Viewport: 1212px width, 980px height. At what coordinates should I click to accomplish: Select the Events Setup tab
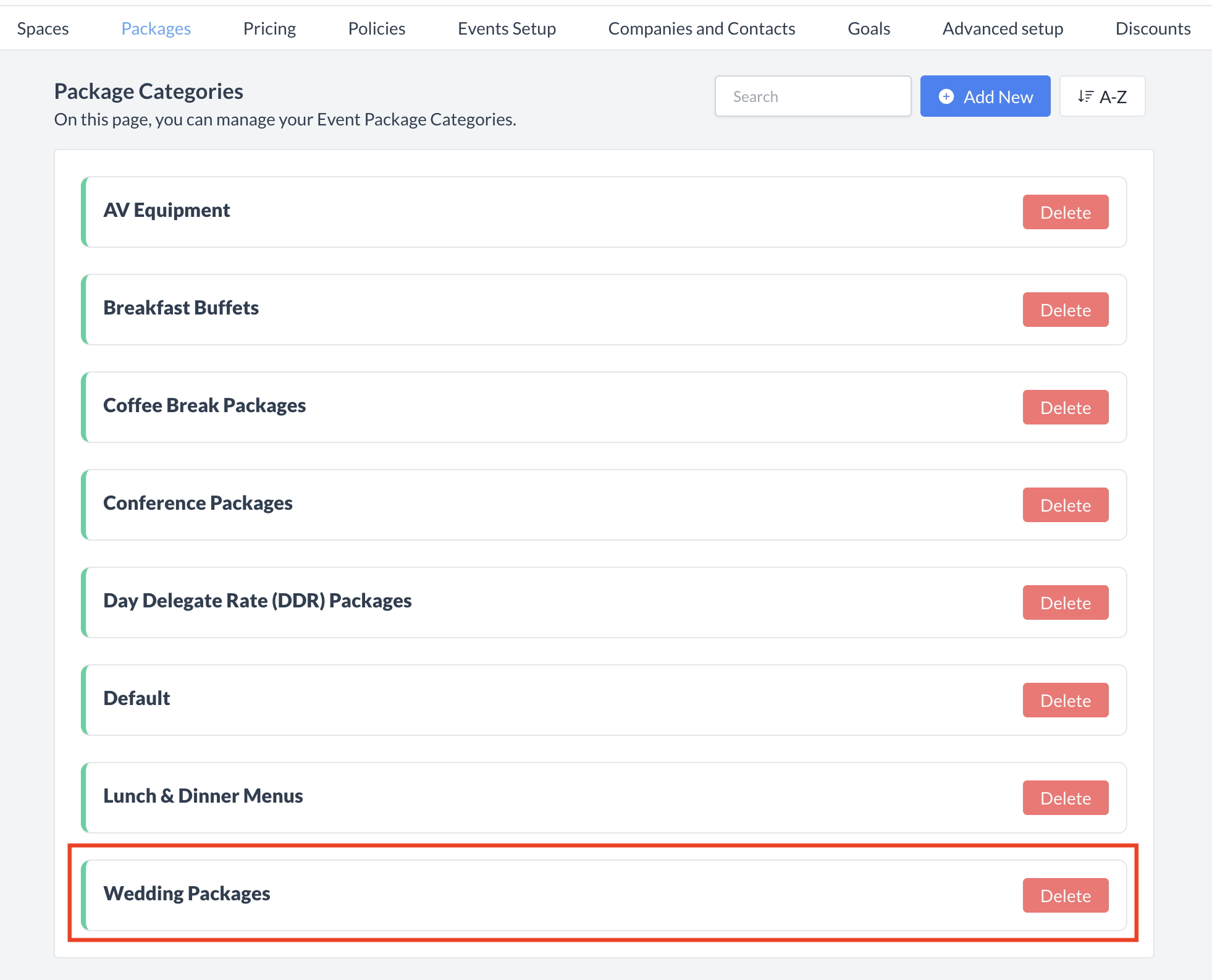click(x=507, y=28)
